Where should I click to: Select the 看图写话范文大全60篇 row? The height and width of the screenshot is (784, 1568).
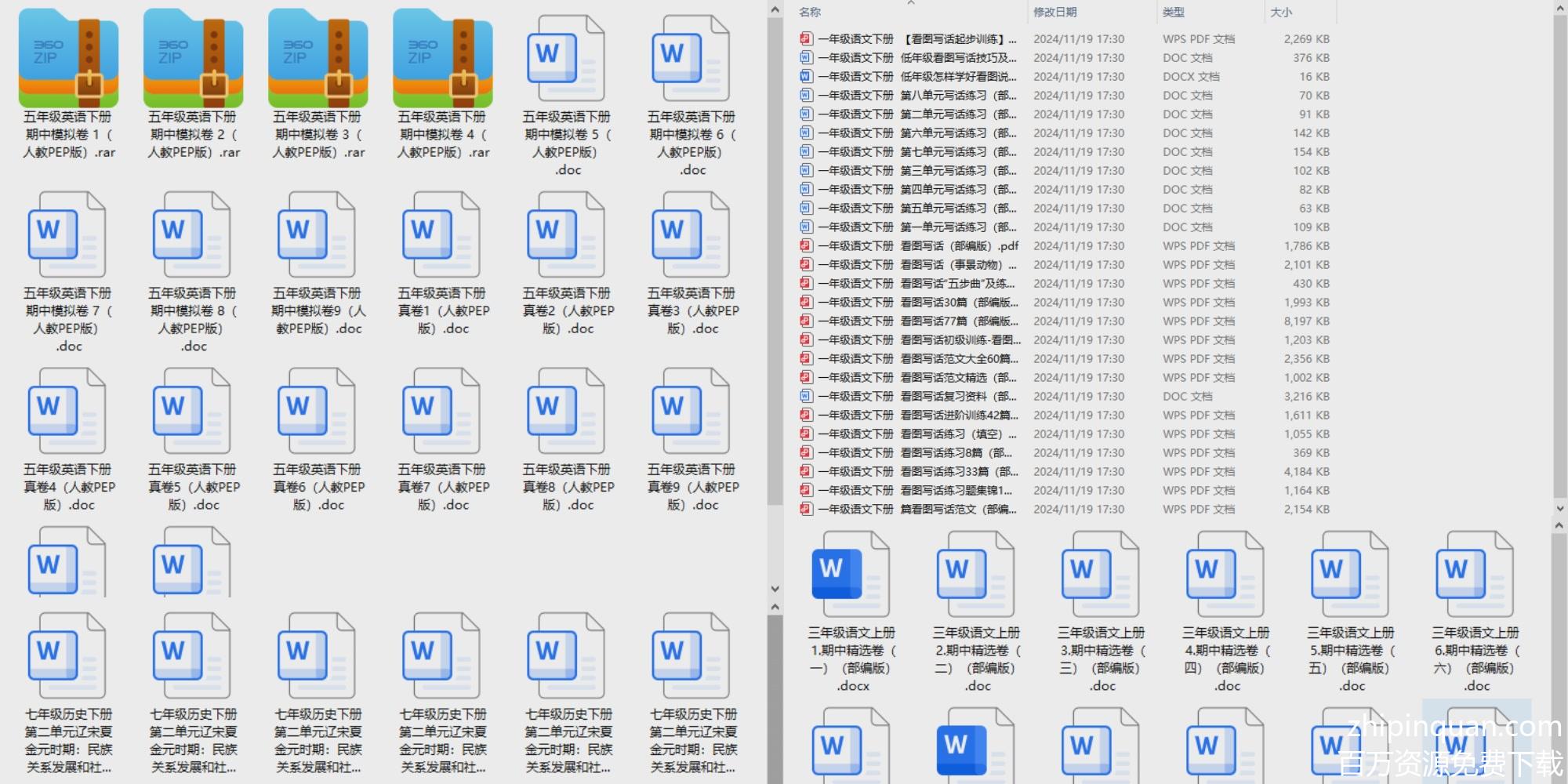[1065, 358]
